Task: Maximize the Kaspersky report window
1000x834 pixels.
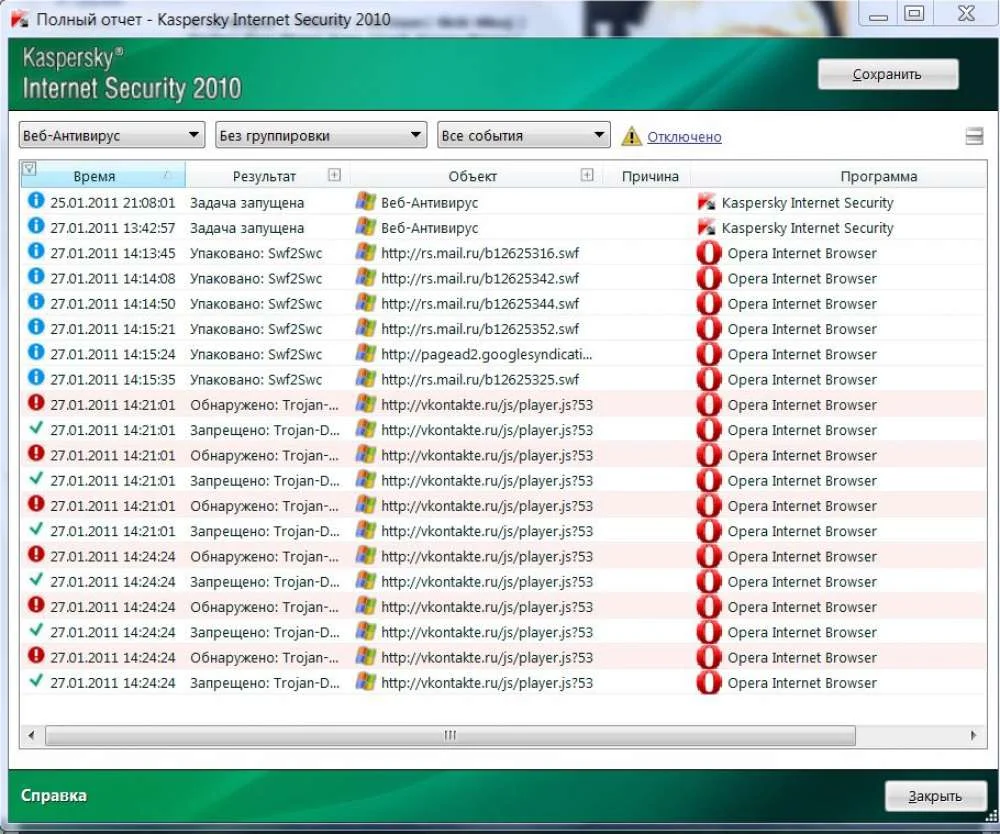Action: pyautogui.click(x=915, y=13)
